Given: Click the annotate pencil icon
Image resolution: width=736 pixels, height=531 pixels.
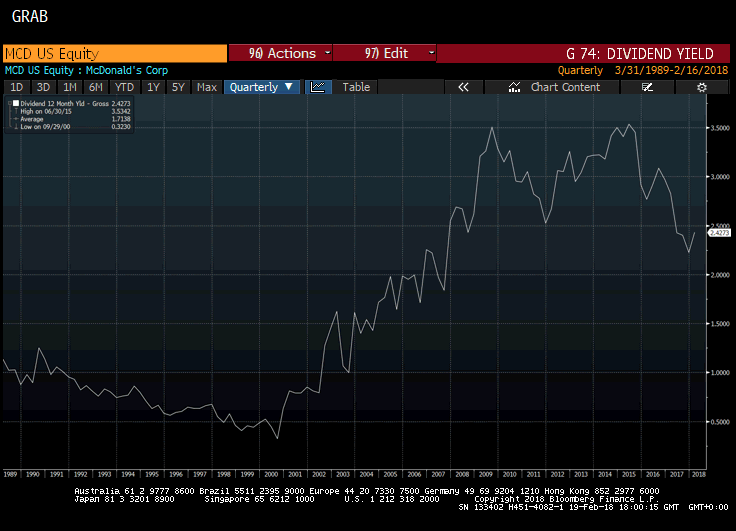Looking at the screenshot, I should 647,87.
